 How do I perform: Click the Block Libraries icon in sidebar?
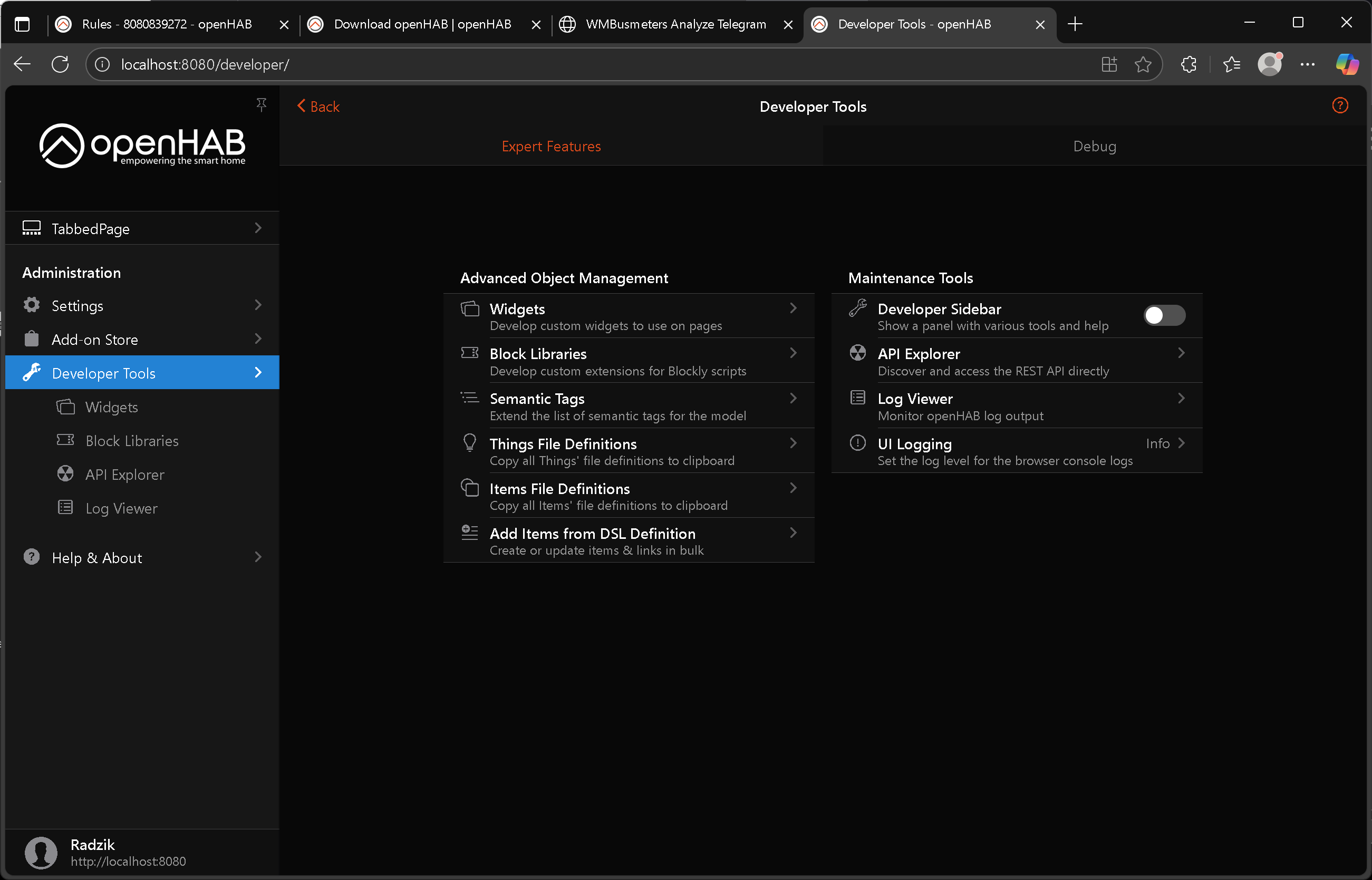click(66, 440)
